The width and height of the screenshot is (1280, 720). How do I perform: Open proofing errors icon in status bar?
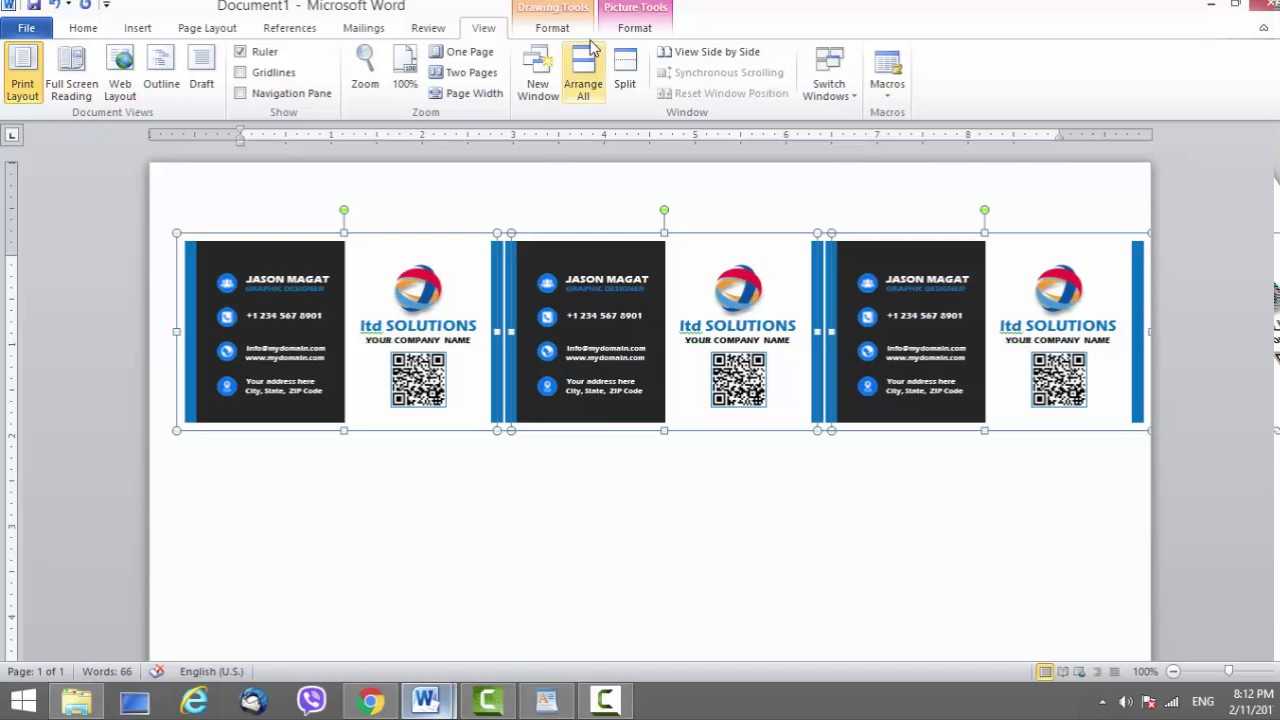(x=156, y=672)
